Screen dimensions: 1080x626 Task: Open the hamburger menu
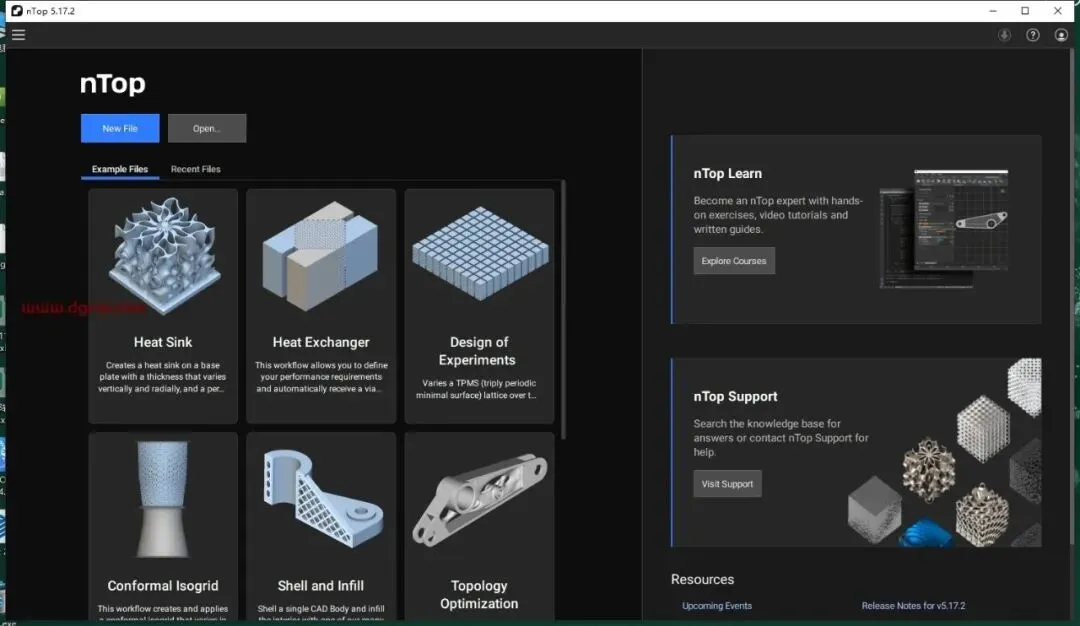pos(19,34)
